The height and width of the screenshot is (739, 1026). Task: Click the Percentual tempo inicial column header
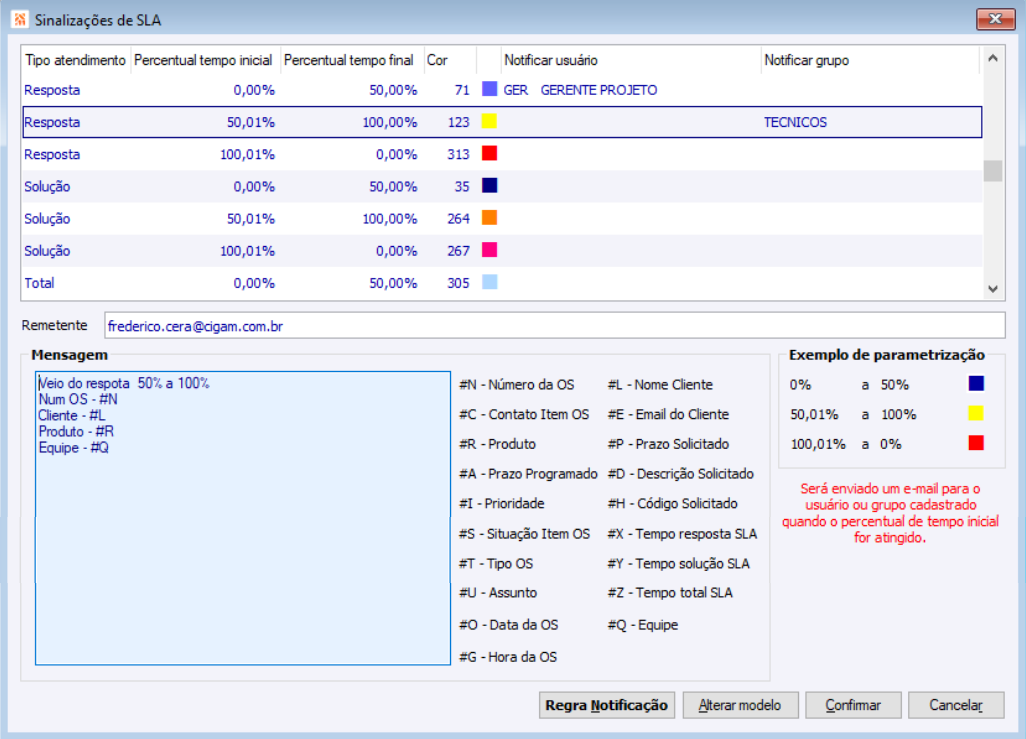click(x=203, y=60)
